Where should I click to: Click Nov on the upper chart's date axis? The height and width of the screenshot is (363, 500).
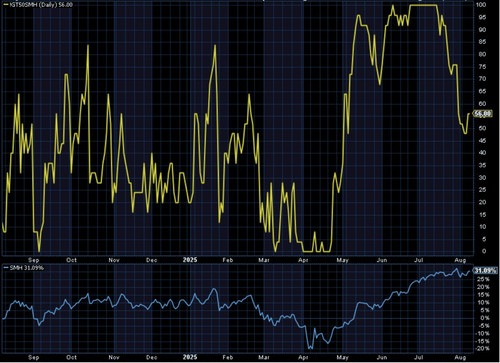point(114,260)
